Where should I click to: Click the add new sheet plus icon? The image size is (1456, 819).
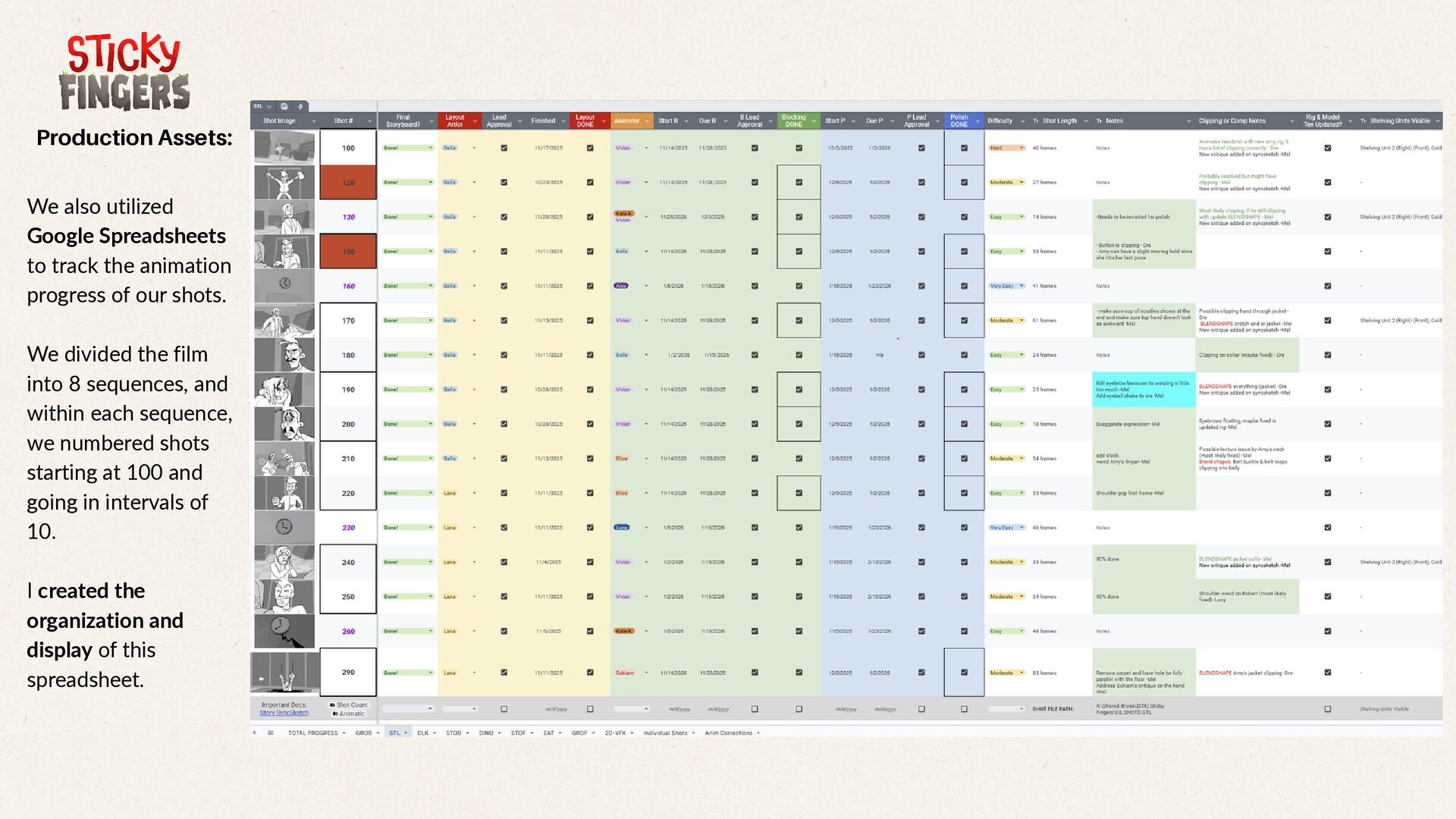pyautogui.click(x=255, y=733)
